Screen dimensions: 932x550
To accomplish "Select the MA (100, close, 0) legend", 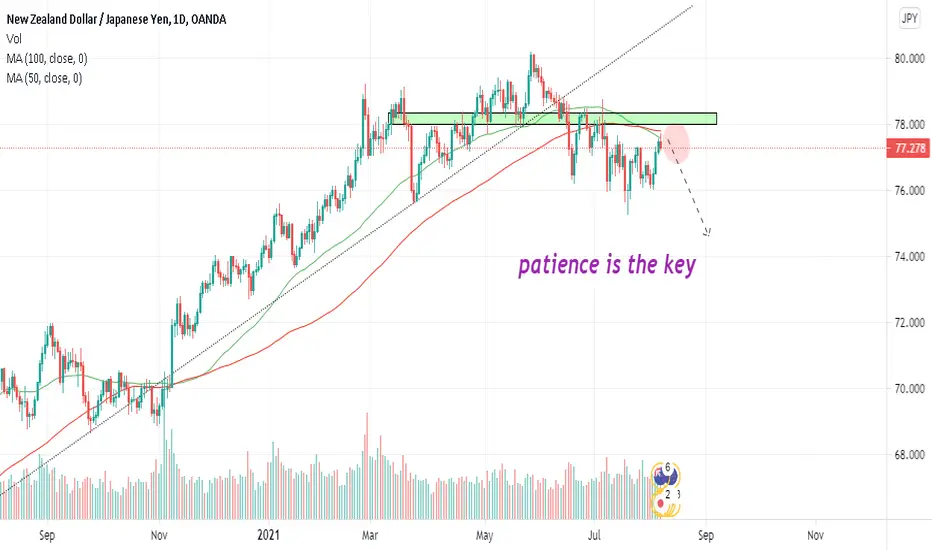I will tap(46, 58).
